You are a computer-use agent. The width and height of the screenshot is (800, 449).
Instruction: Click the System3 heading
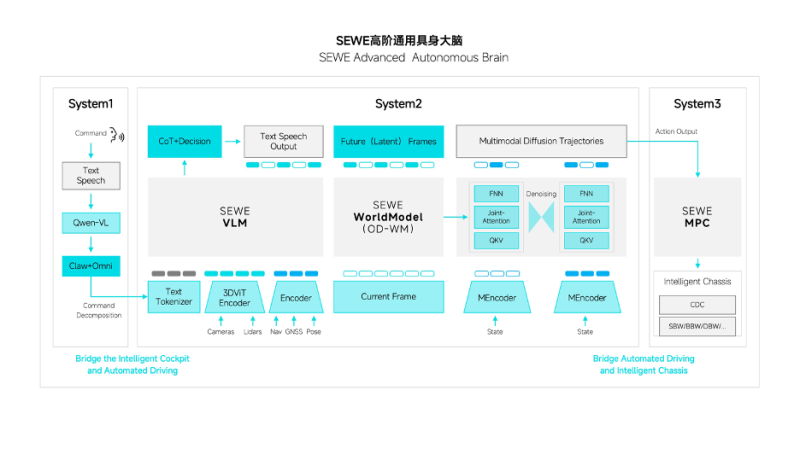[697, 104]
